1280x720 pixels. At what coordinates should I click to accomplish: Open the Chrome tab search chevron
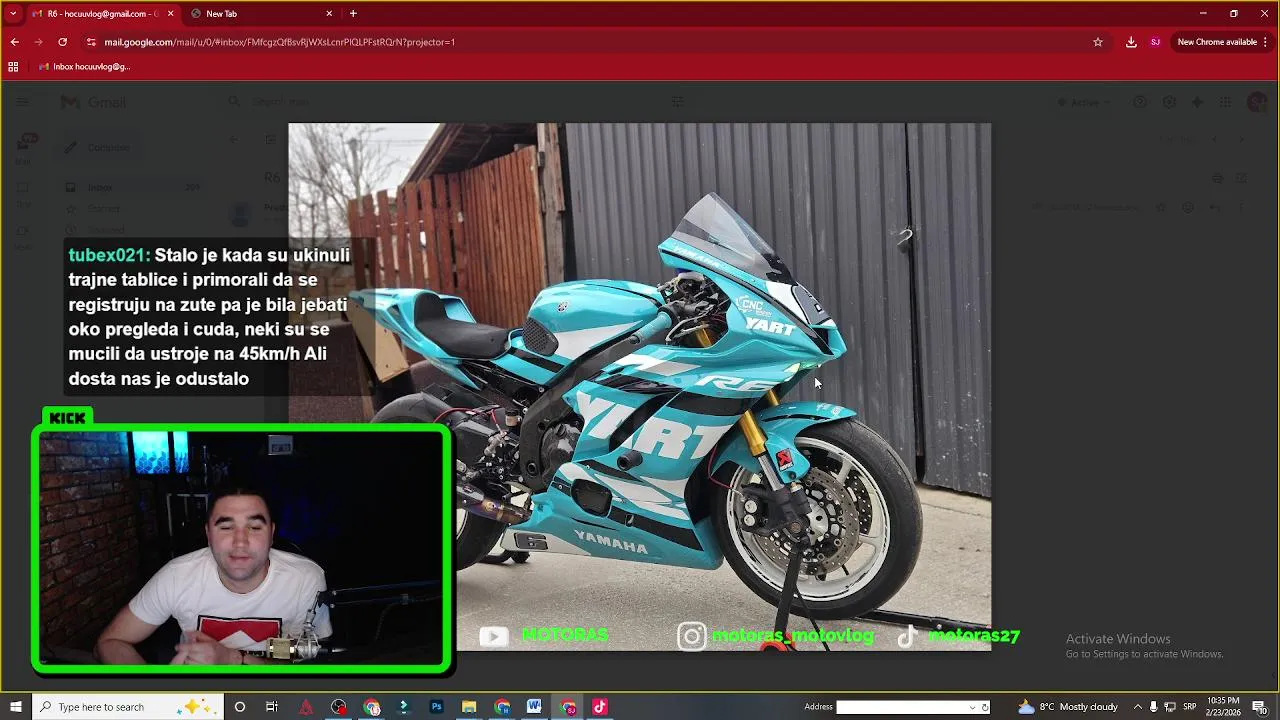click(x=13, y=13)
